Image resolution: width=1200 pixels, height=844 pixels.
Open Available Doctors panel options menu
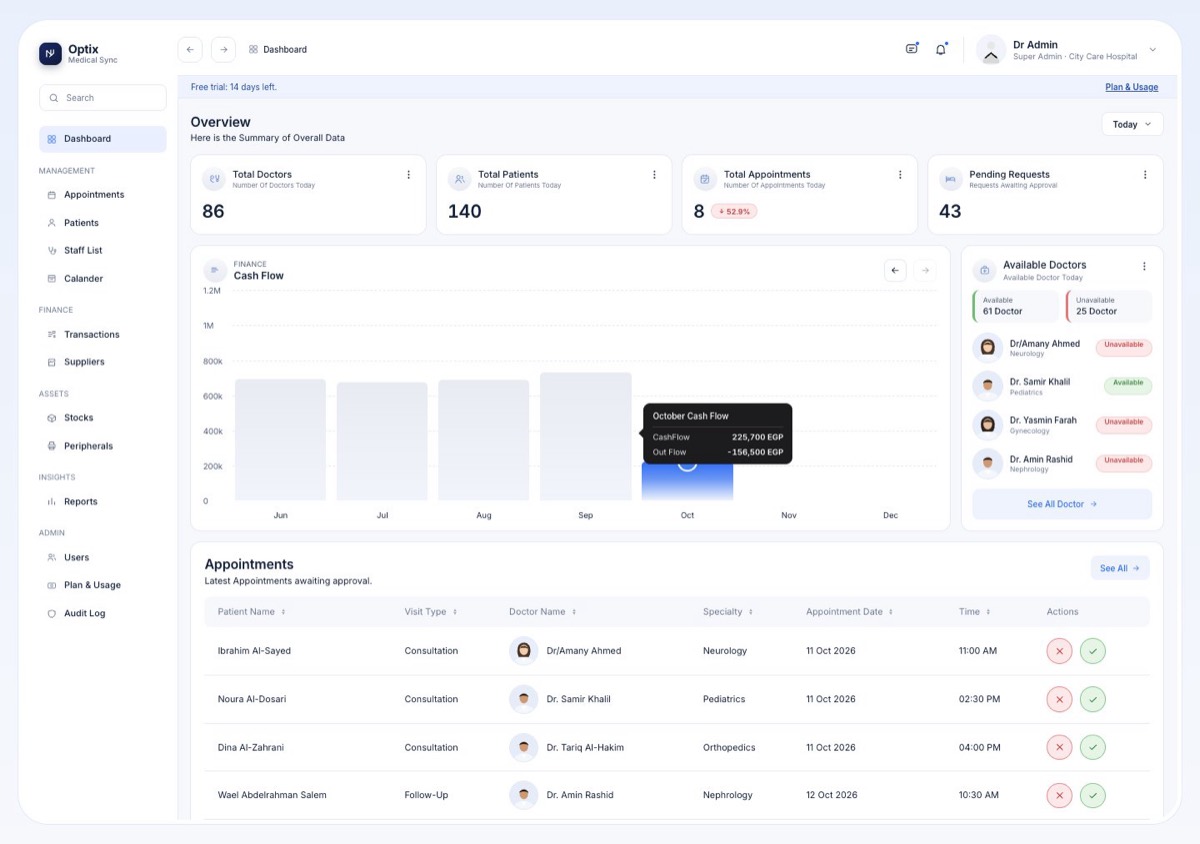1144,267
